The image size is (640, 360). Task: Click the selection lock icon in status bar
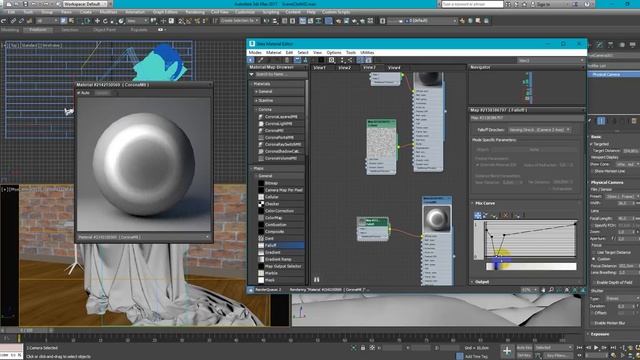pos(363,348)
